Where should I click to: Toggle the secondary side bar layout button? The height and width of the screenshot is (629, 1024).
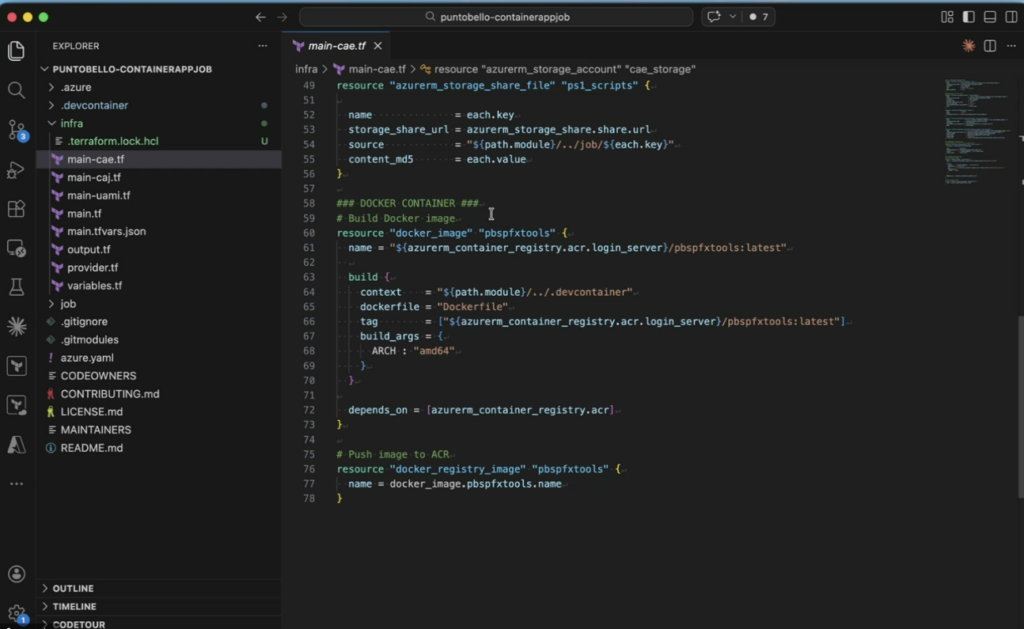[1011, 17]
